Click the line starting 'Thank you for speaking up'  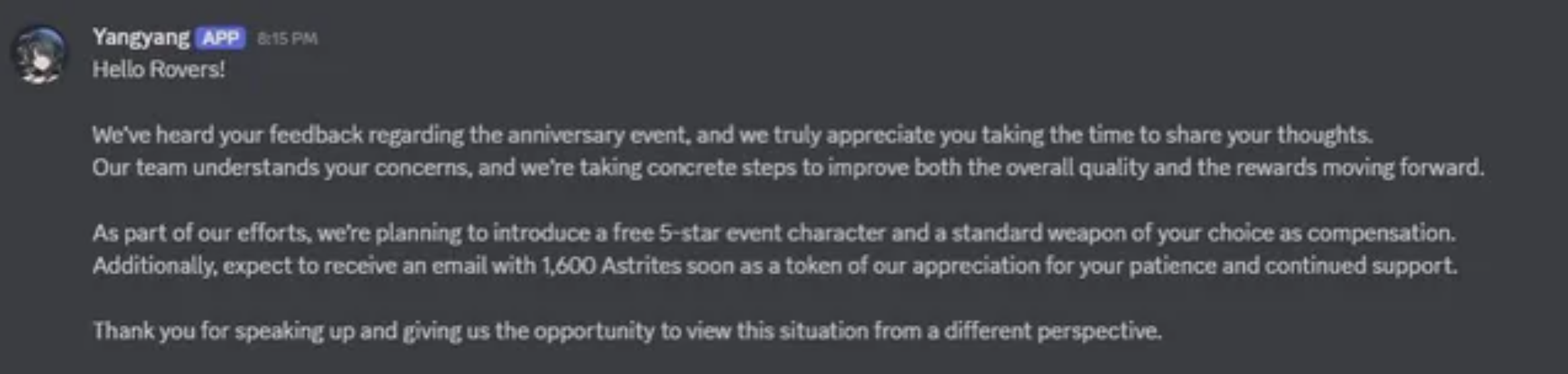click(x=627, y=330)
